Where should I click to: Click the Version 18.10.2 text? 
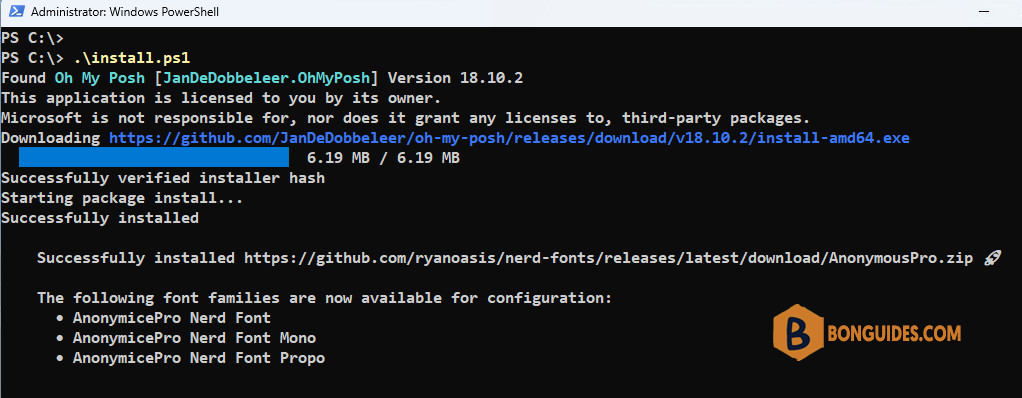tap(455, 78)
